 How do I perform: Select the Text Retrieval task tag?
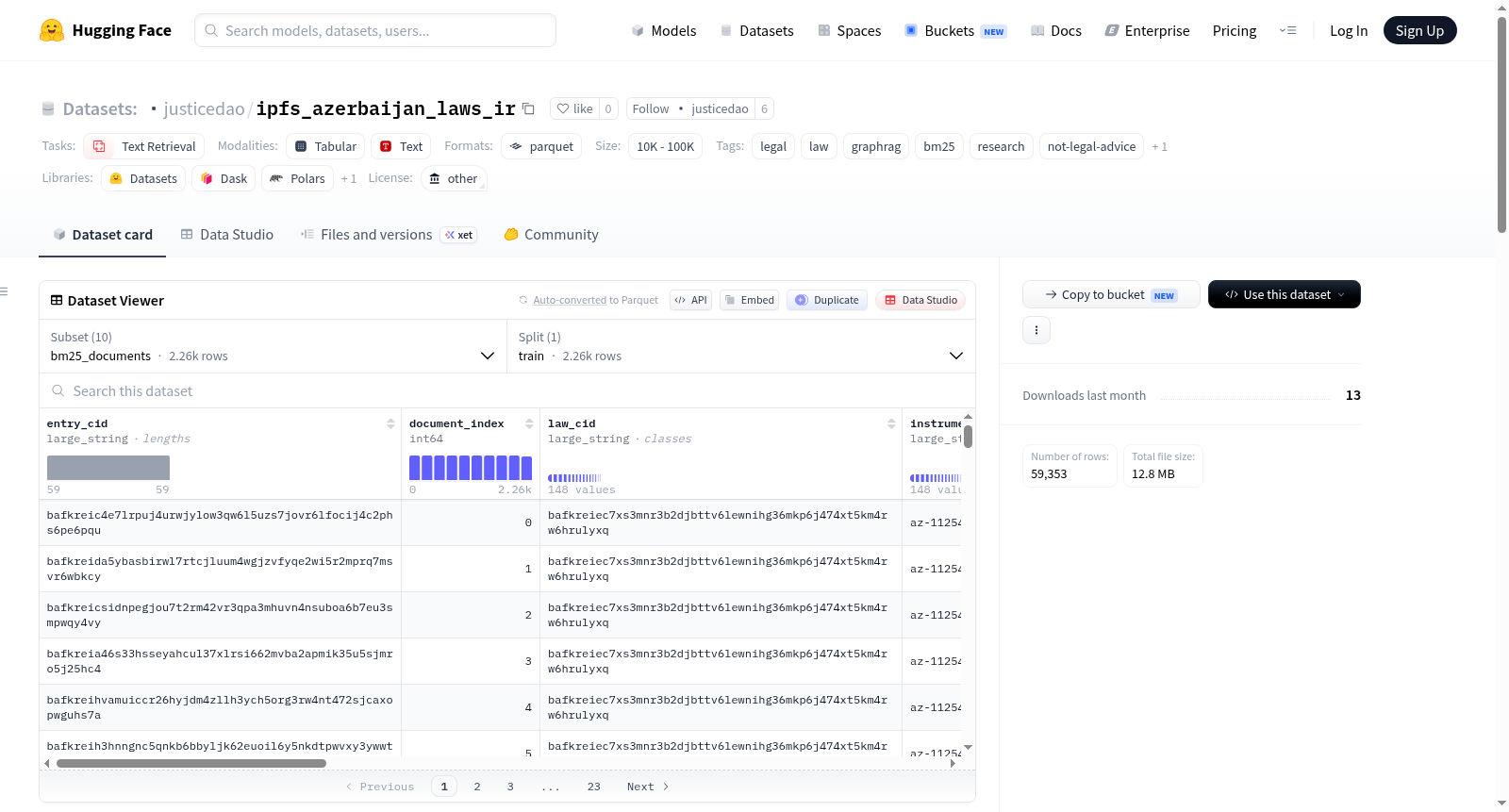143,146
